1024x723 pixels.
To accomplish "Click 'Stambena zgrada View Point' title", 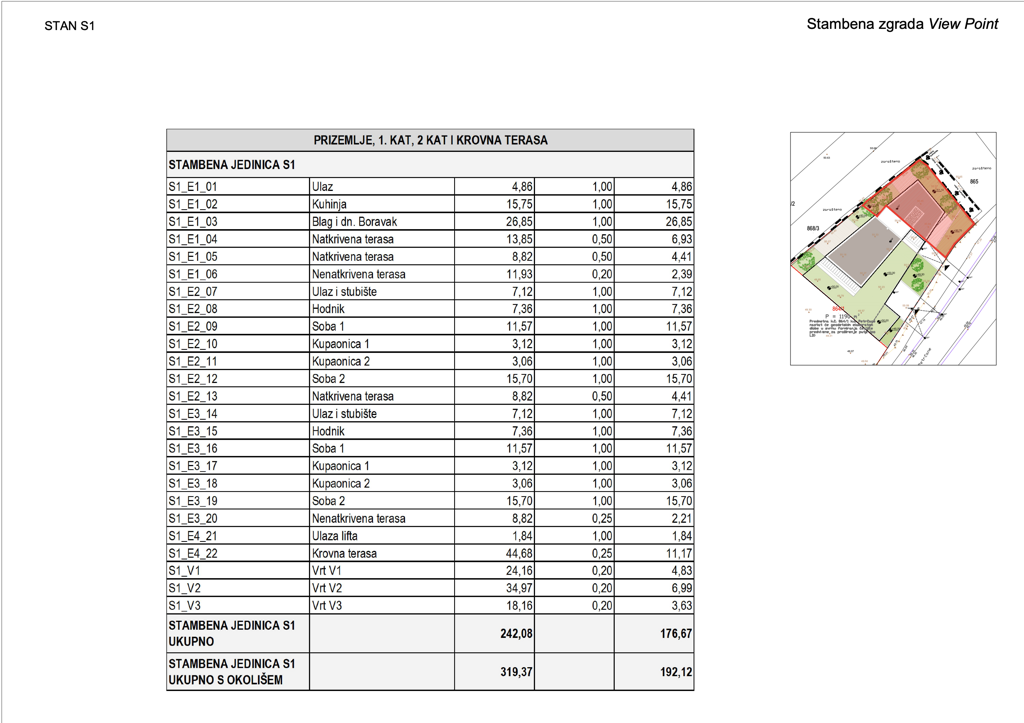I will coord(902,24).
